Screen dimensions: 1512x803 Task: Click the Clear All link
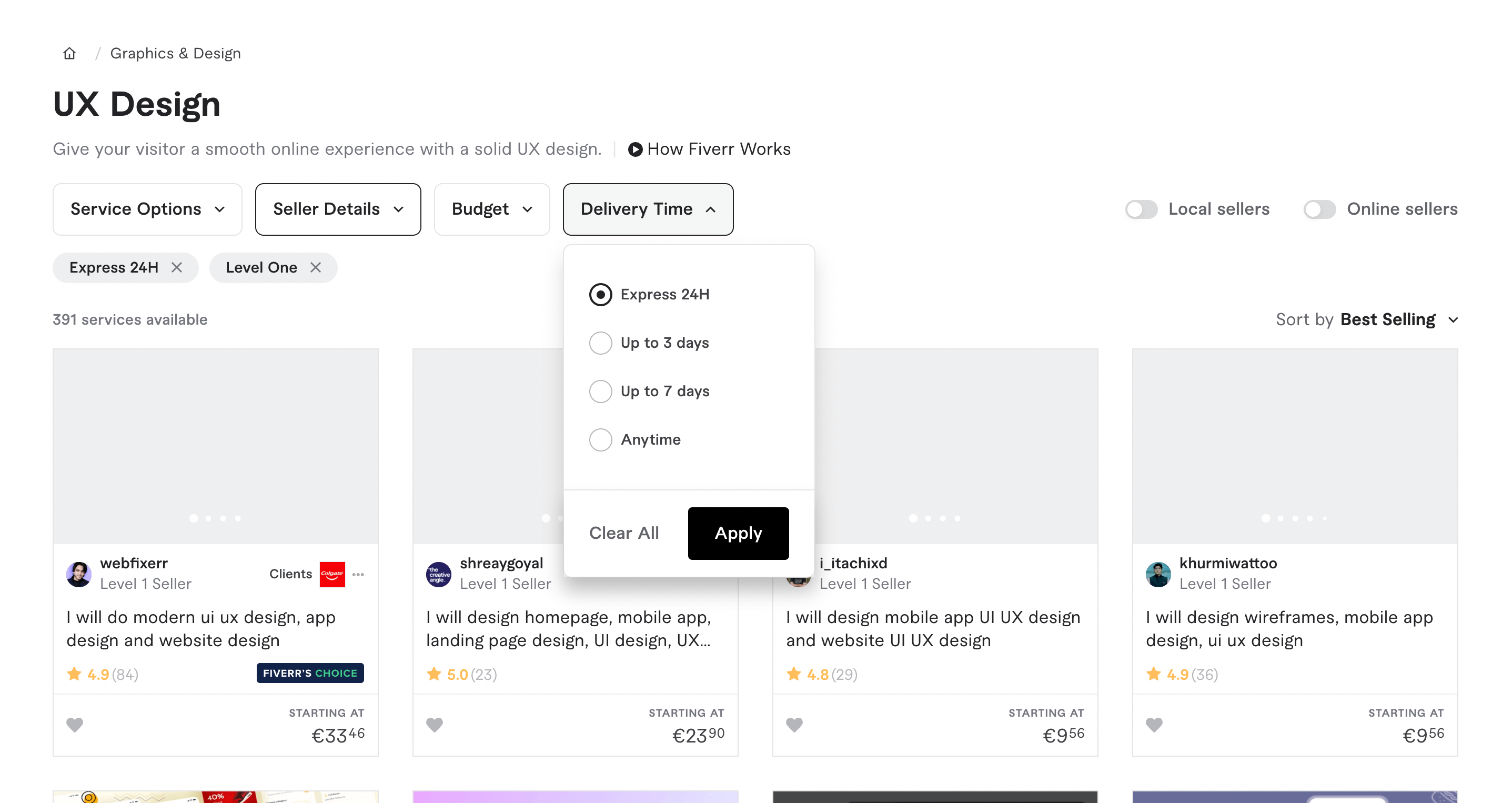point(624,533)
